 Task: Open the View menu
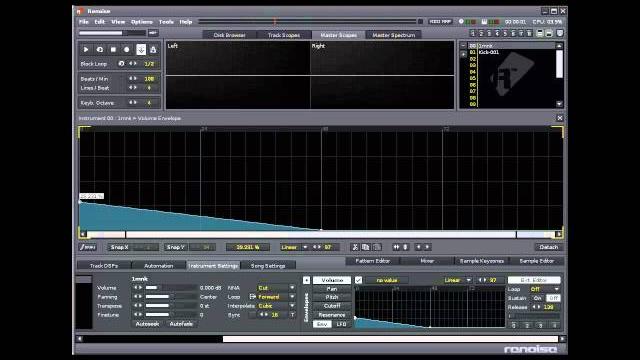tap(118, 22)
